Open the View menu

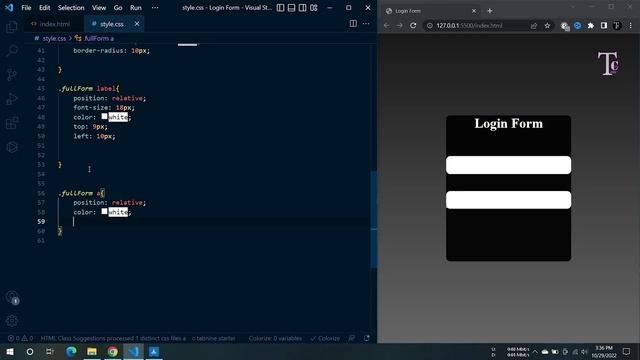(x=99, y=8)
